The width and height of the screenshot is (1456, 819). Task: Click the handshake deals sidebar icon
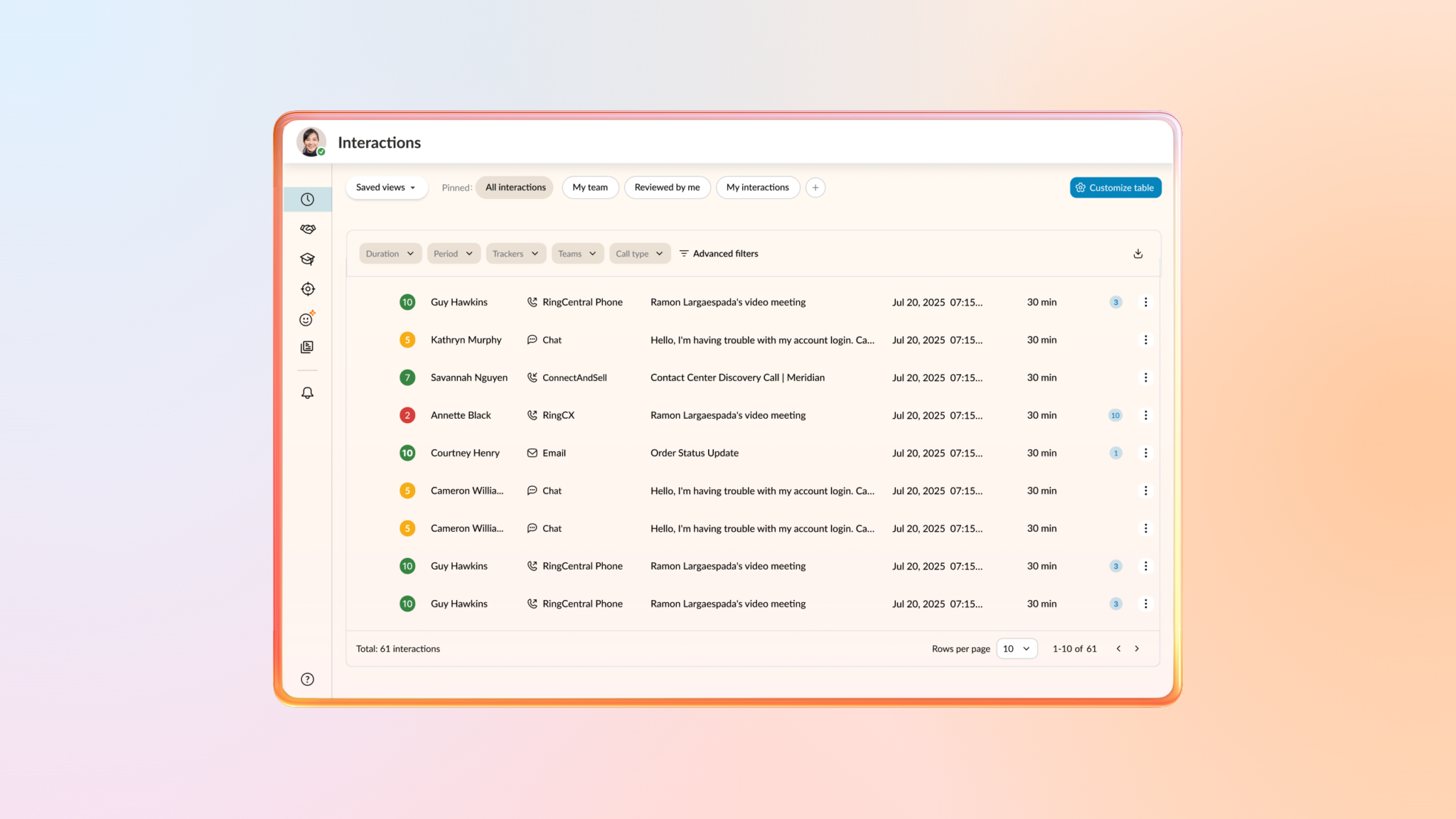point(307,229)
